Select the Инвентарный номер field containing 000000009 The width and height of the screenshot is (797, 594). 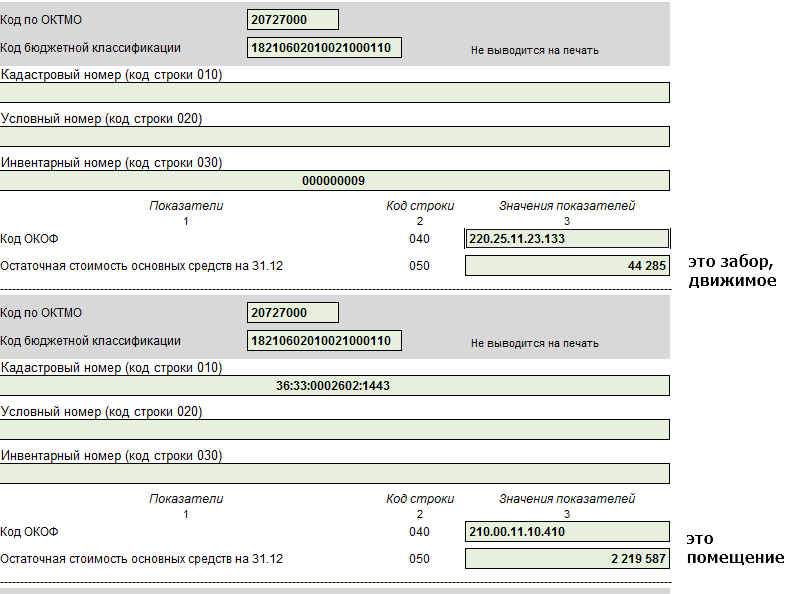(335, 181)
